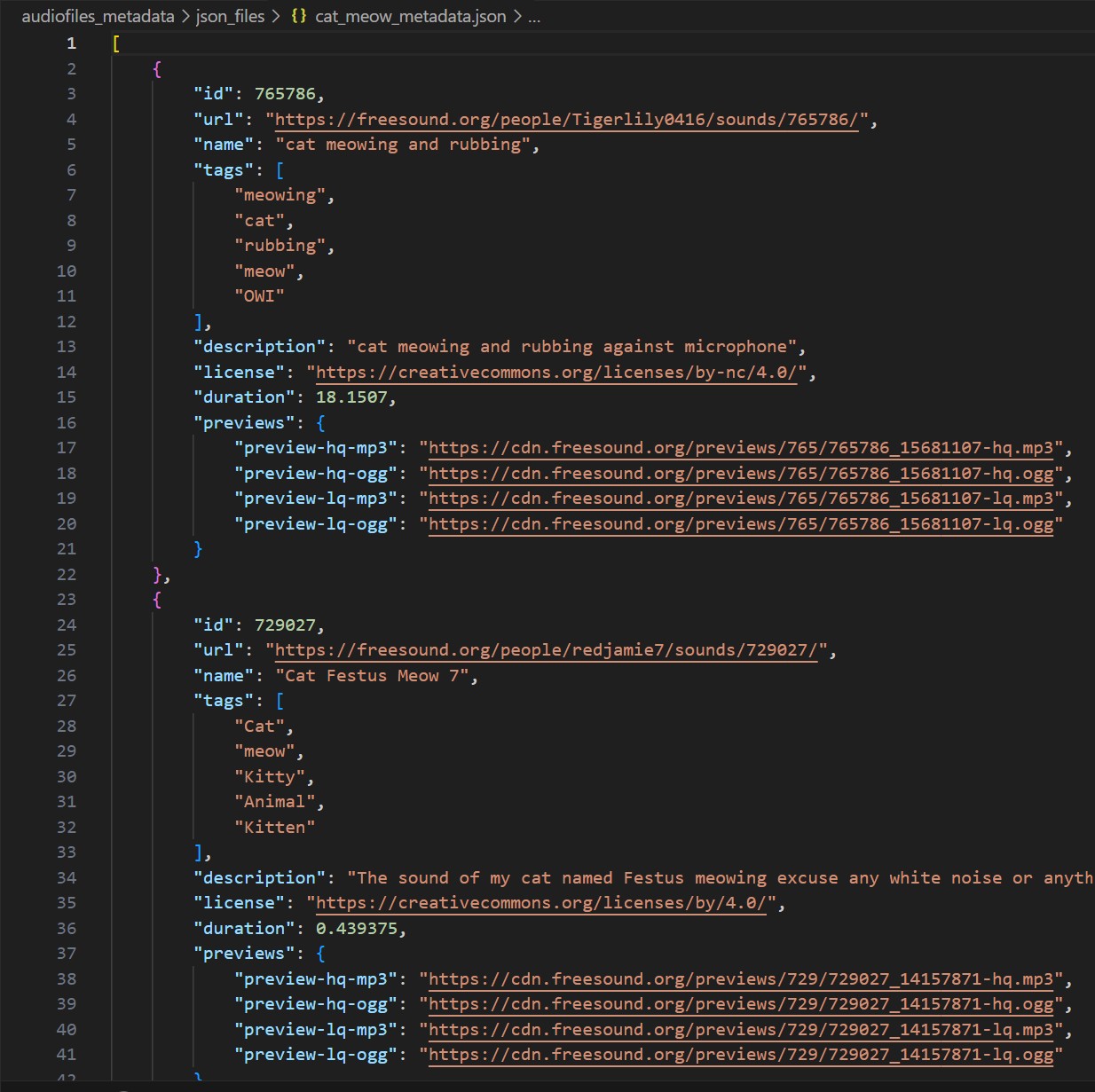Click the "tags" key on line 6
The image size is (1095, 1092).
click(224, 170)
